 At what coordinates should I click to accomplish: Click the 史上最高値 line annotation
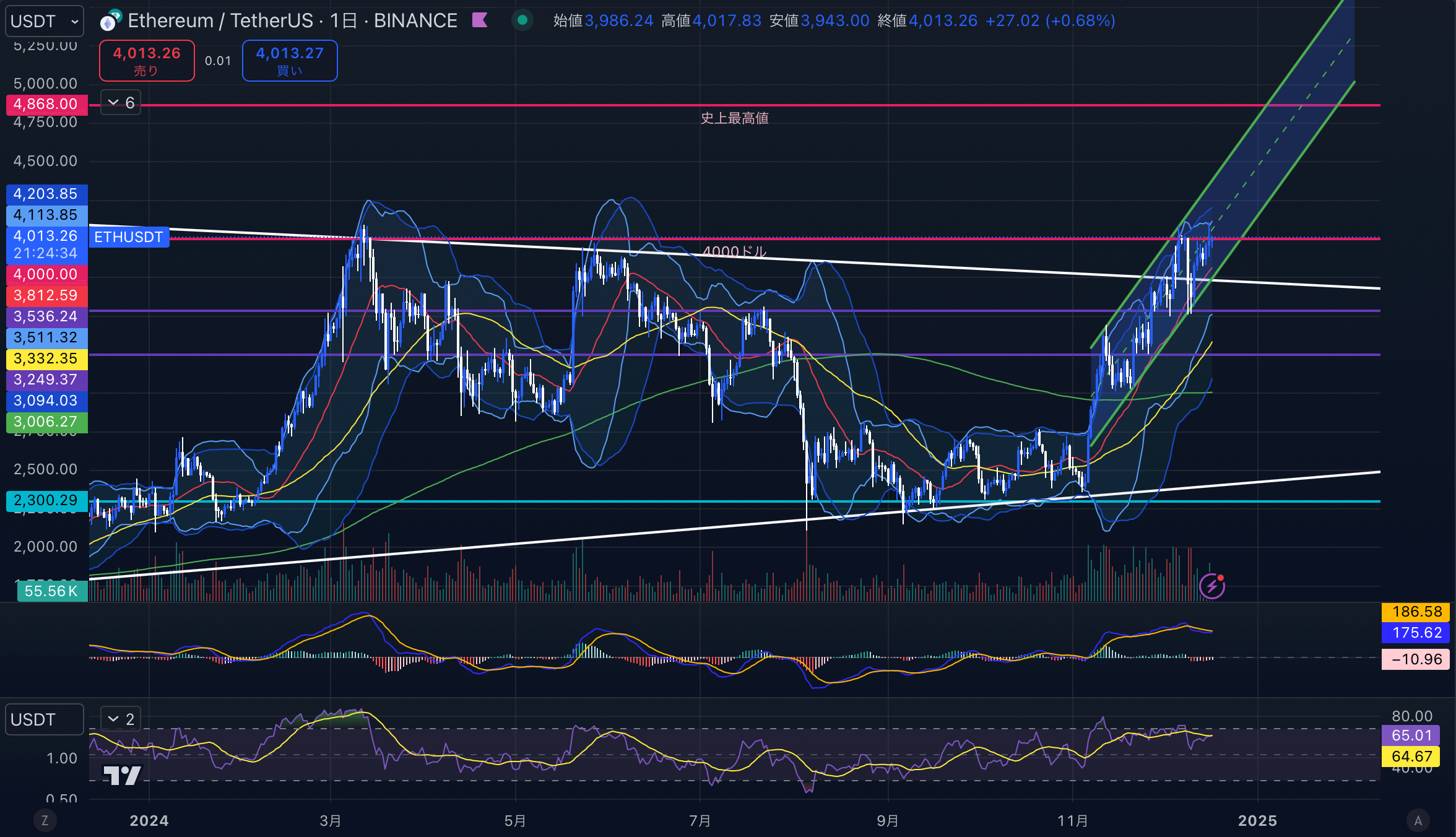735,118
